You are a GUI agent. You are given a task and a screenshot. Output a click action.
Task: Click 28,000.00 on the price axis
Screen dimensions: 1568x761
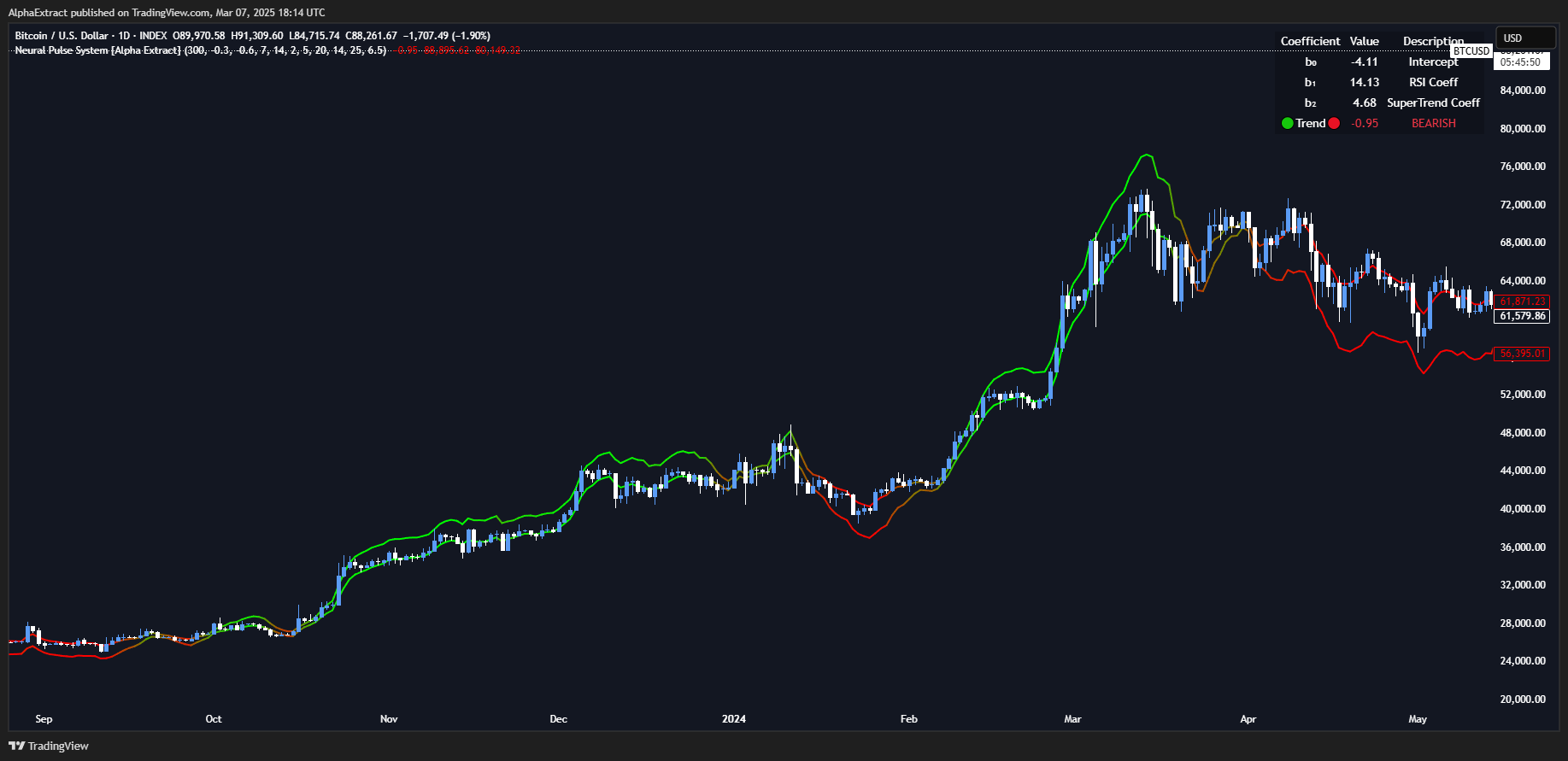[1523, 623]
